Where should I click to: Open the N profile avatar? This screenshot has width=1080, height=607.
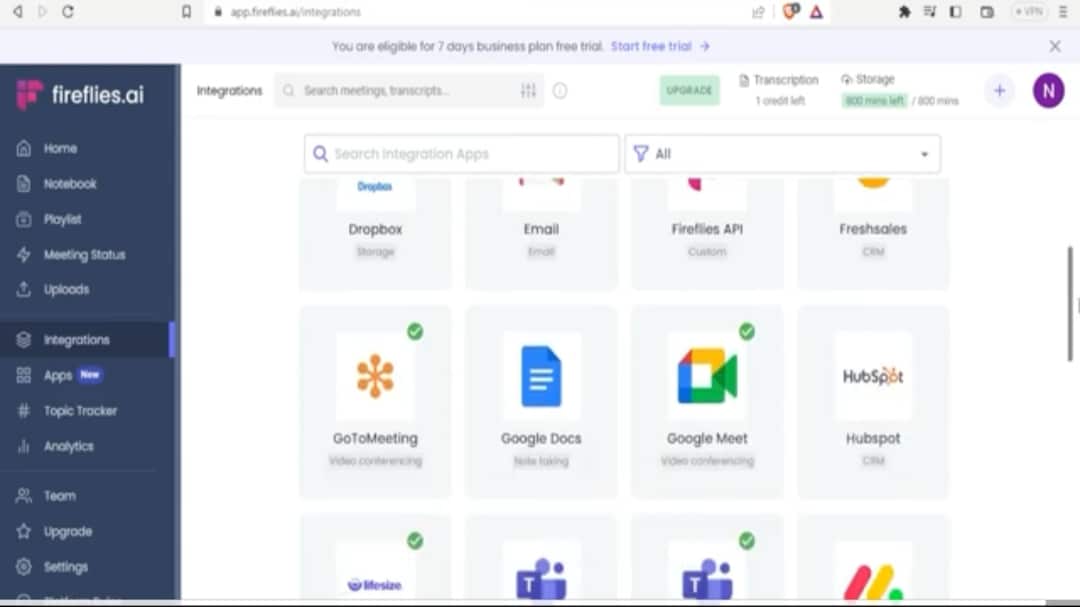click(1048, 90)
